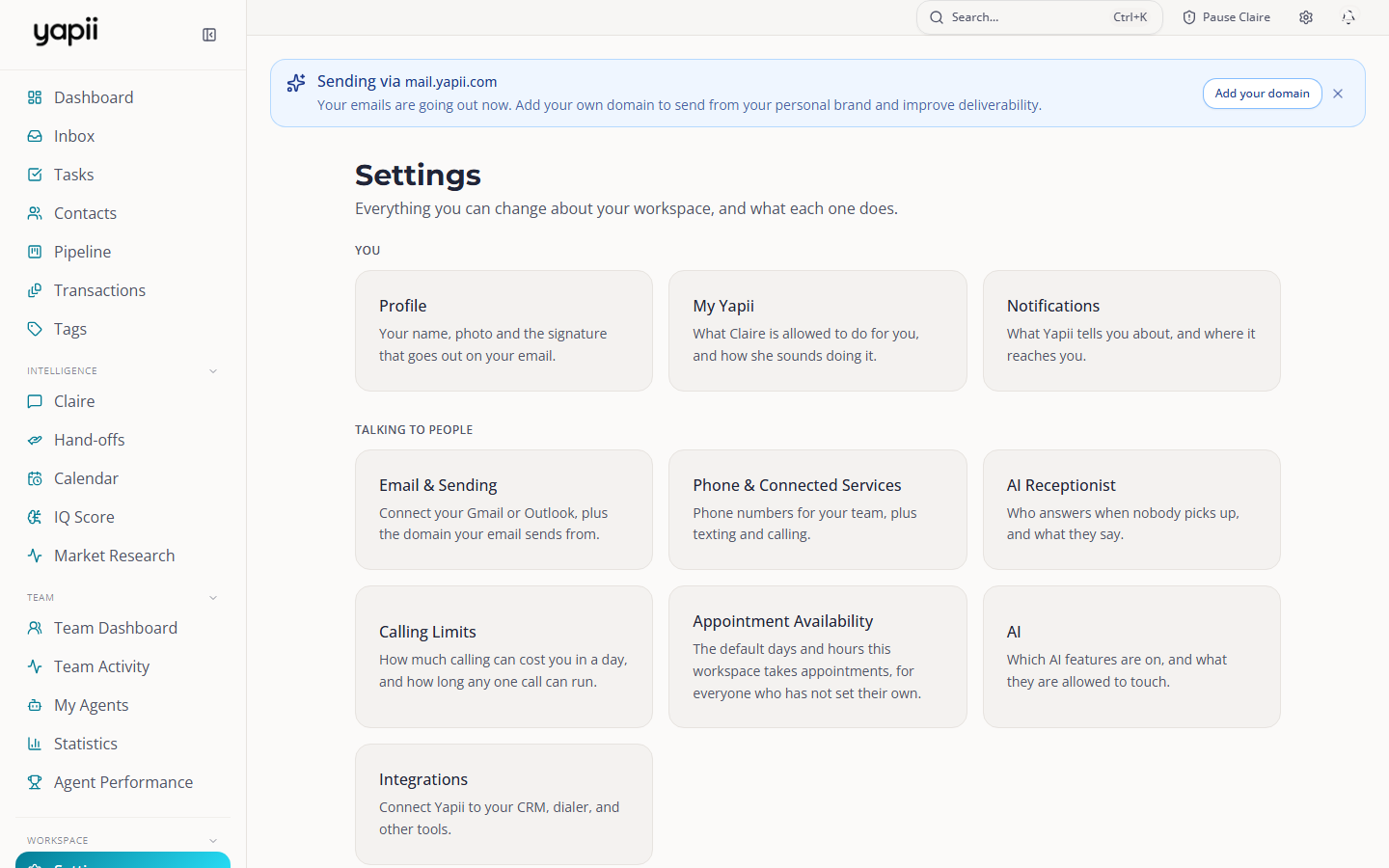
Task: Open the Calling Limits card
Action: coord(504,657)
